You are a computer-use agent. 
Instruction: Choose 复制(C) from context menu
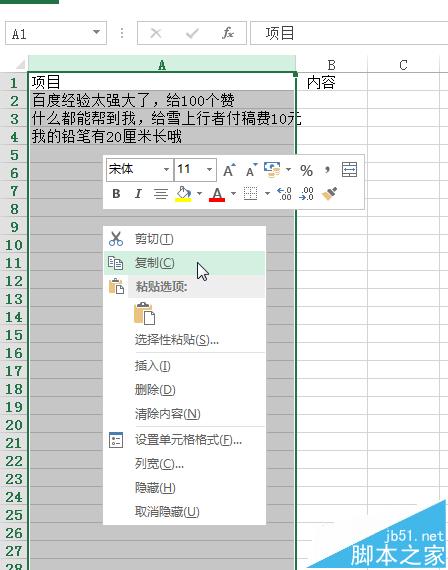coord(185,263)
